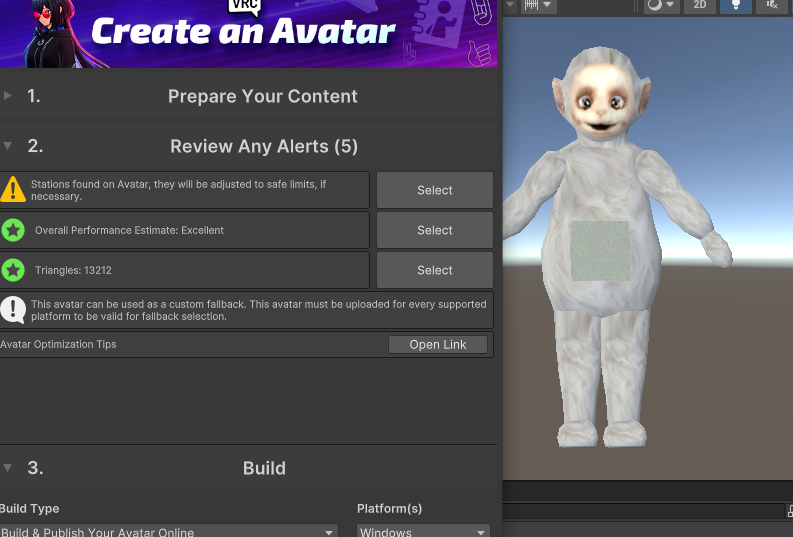Image resolution: width=793 pixels, height=537 pixels.
Task: Click the yellow warning triangle icon
Action: point(13,190)
